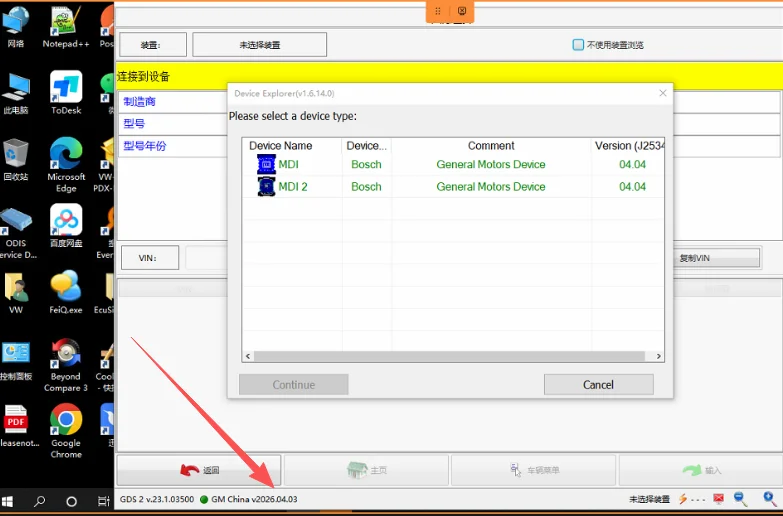Click the 制造商 row label
This screenshot has width=783, height=516.
pyautogui.click(x=139, y=101)
